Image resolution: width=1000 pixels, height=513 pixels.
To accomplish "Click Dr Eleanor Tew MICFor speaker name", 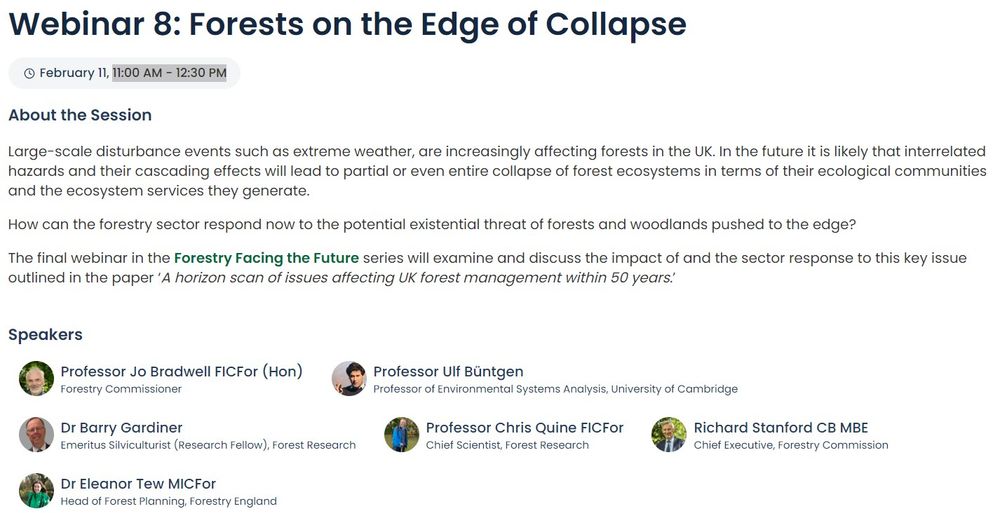I will coord(138,484).
